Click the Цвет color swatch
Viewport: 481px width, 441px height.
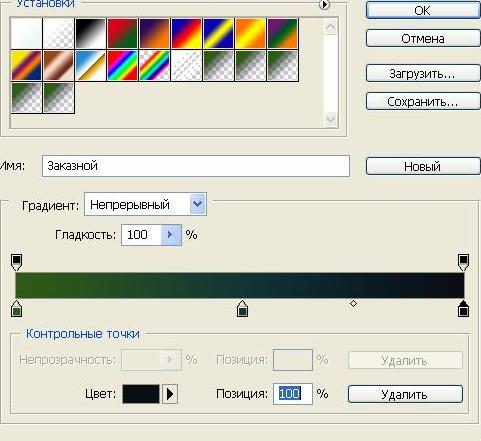[141, 394]
